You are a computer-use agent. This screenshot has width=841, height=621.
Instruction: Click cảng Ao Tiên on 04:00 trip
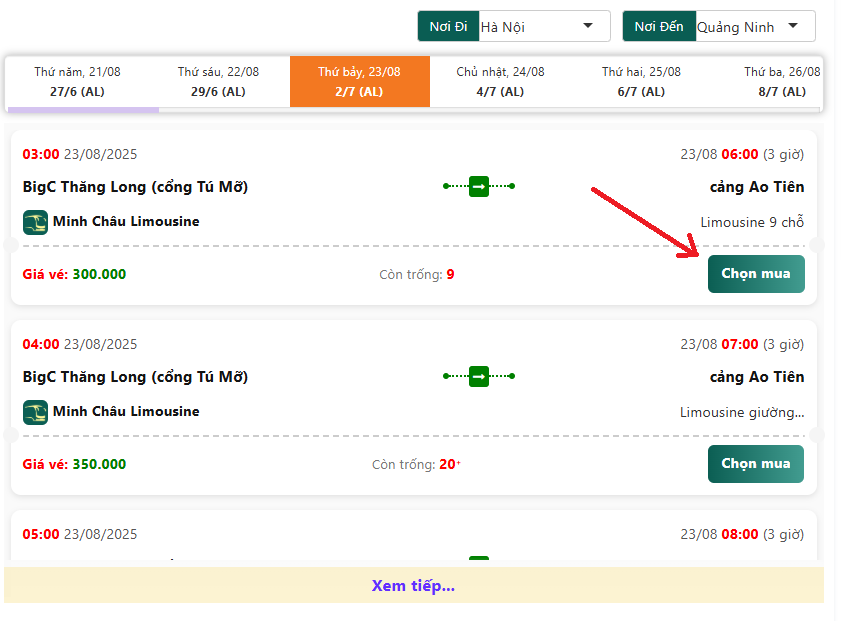757,377
